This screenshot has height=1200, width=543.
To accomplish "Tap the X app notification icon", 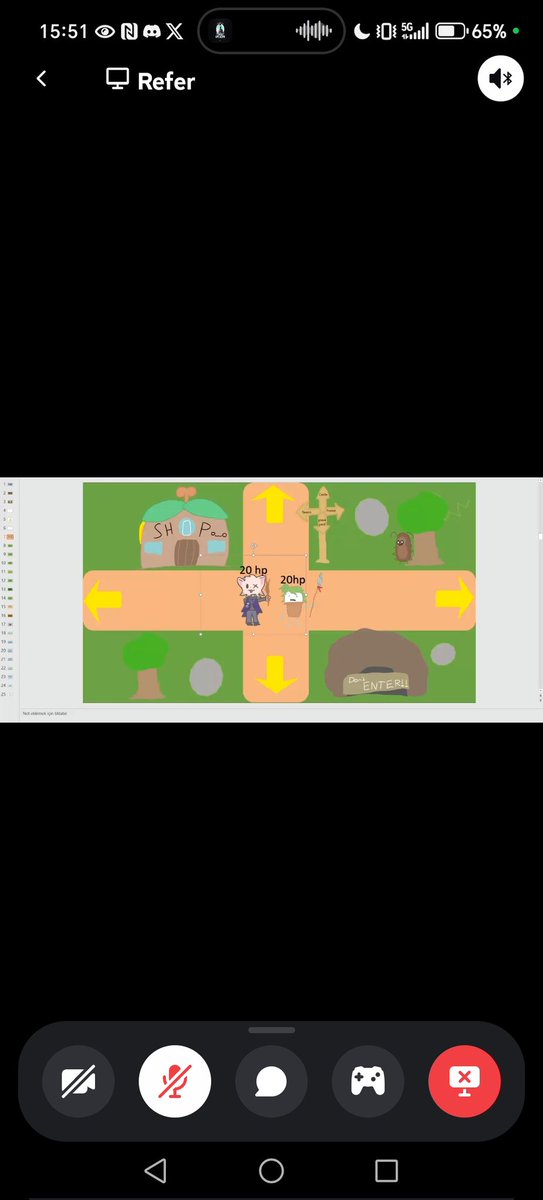I will coord(176,31).
